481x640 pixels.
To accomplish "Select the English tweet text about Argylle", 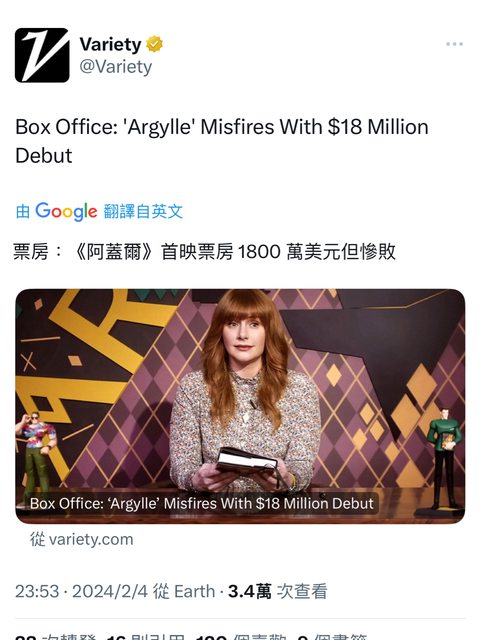I will click(222, 141).
